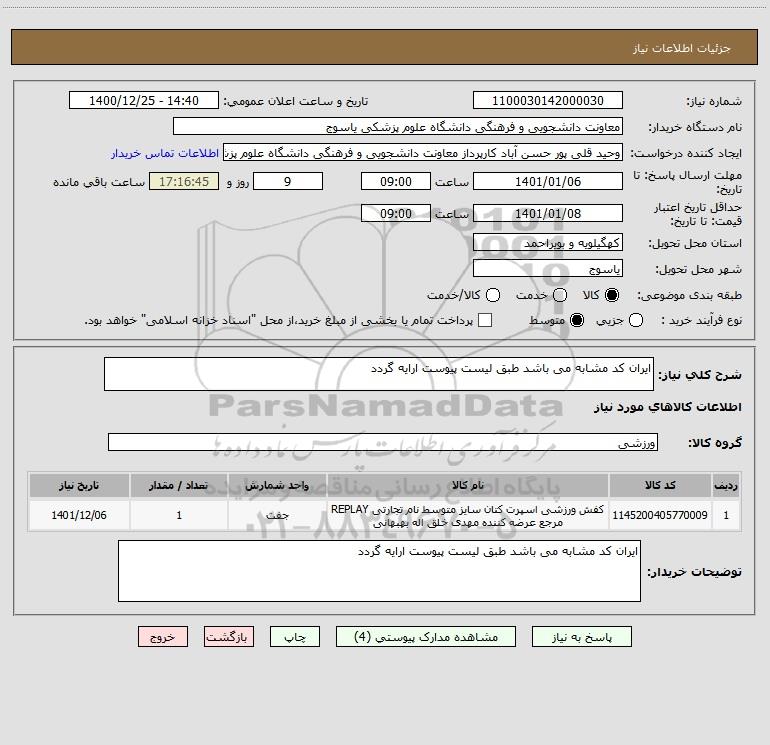
Task: Click the شماره نیاز number field
Action: [548, 100]
